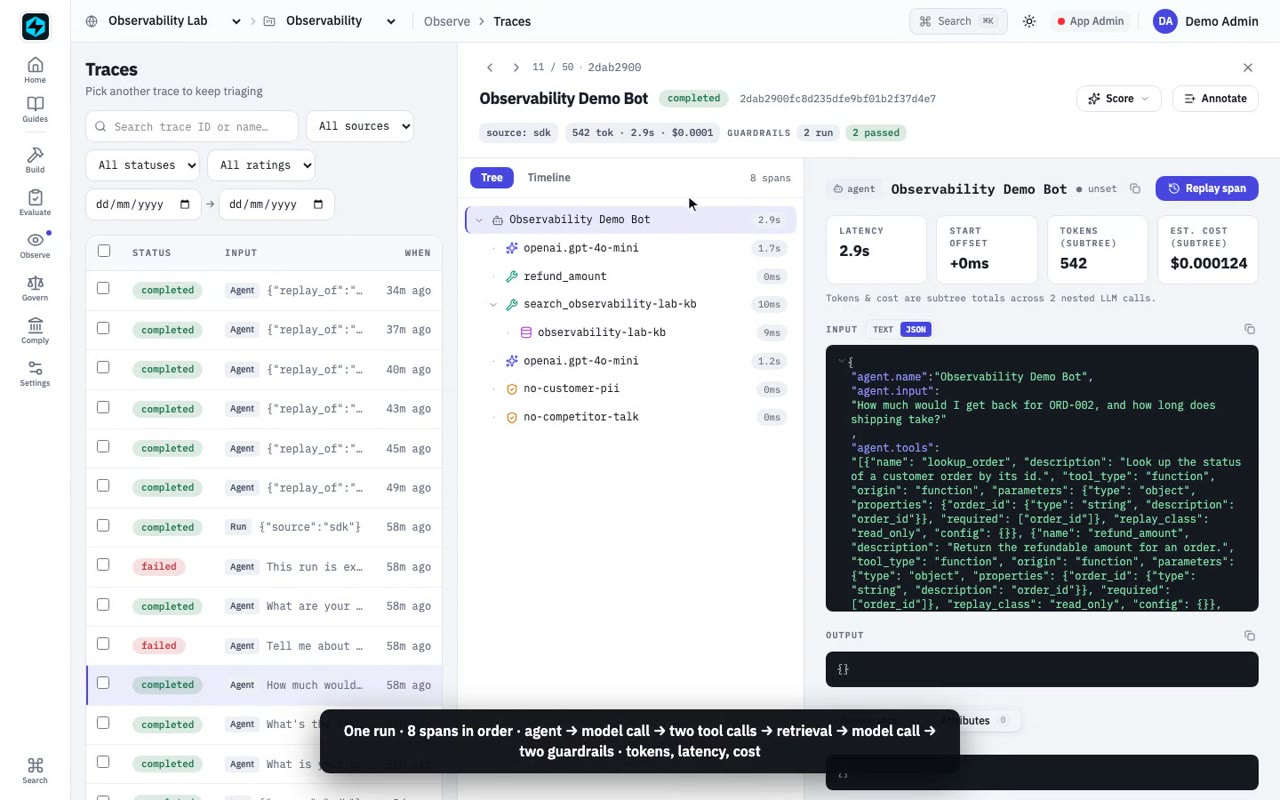Image resolution: width=1280 pixels, height=800 pixels.
Task: Open Build from the sidebar
Action: [35, 160]
